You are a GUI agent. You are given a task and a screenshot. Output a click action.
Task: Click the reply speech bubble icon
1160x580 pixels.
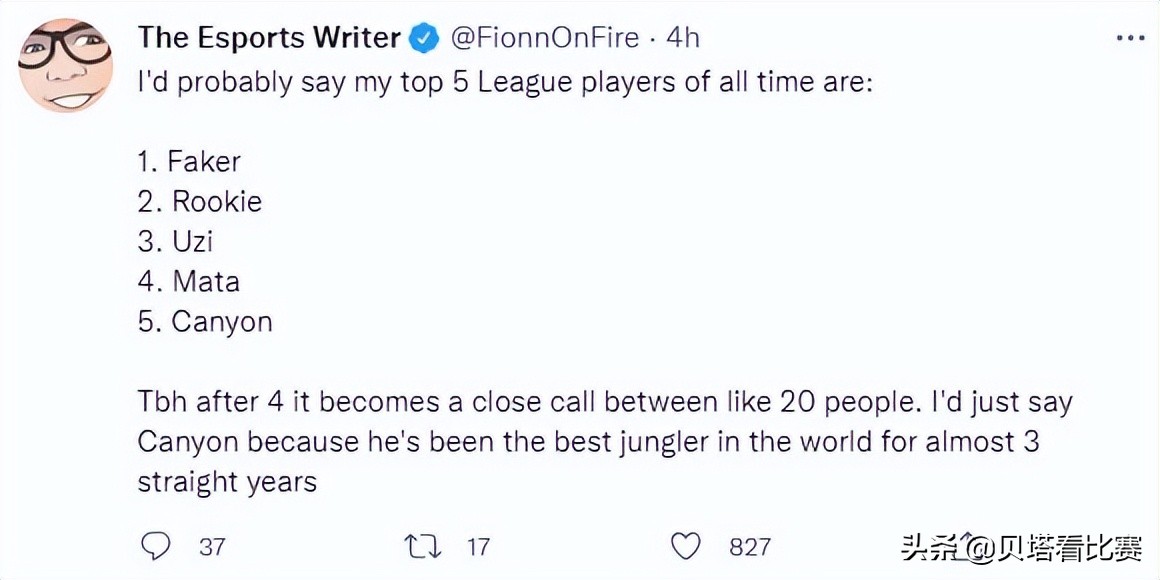click(x=155, y=546)
